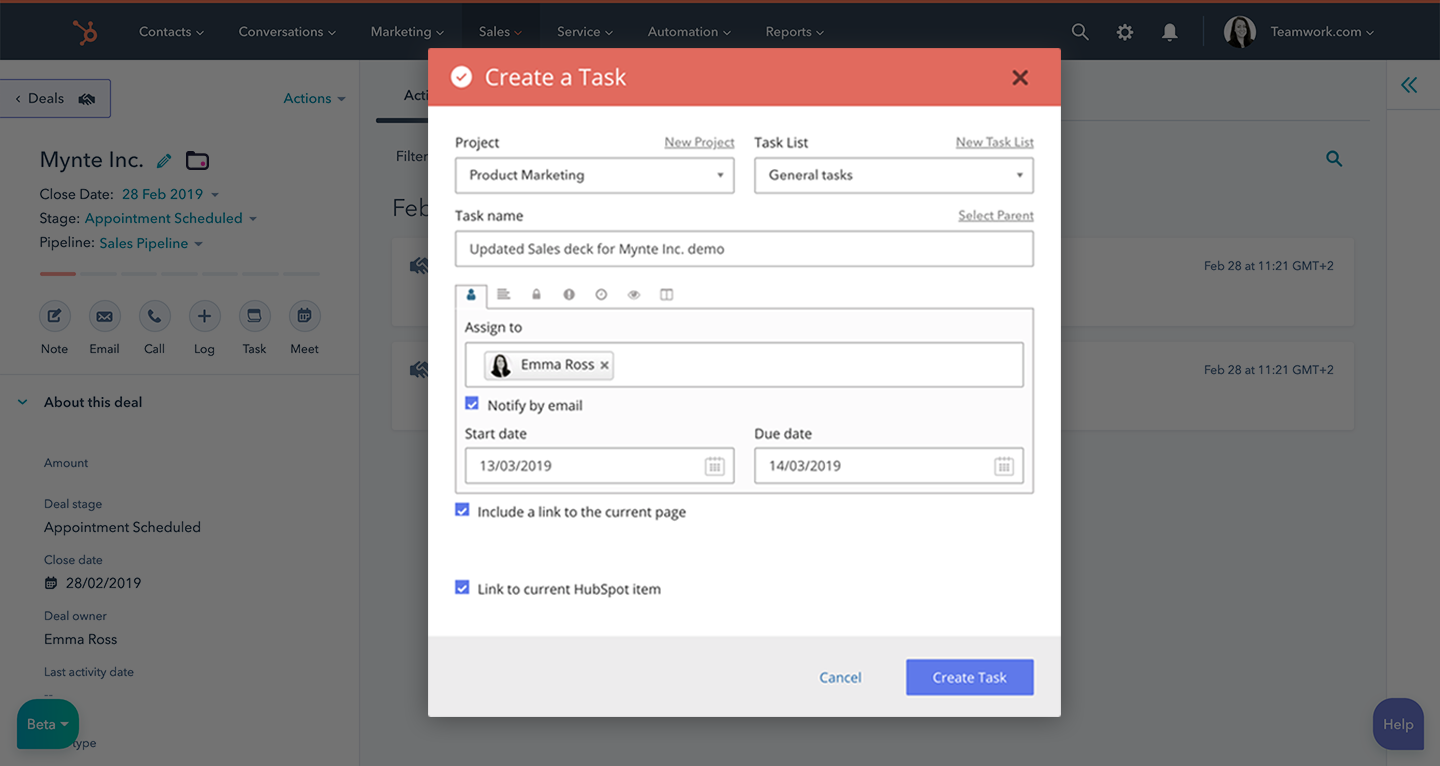The width and height of the screenshot is (1440, 766).
Task: Collapse the right sidebar with double chevron
Action: pyautogui.click(x=1409, y=85)
